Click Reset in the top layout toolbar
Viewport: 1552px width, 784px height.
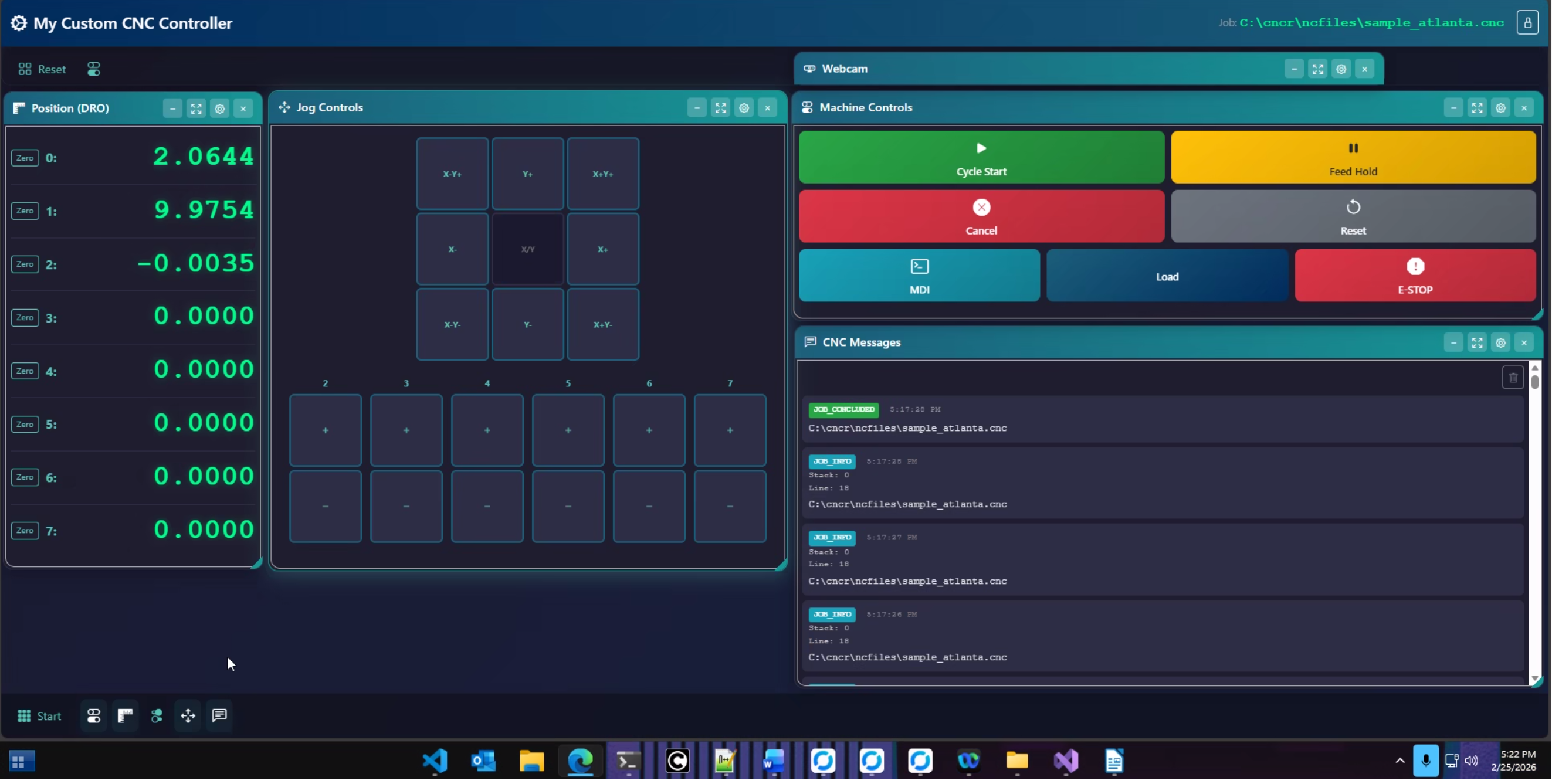[42, 69]
